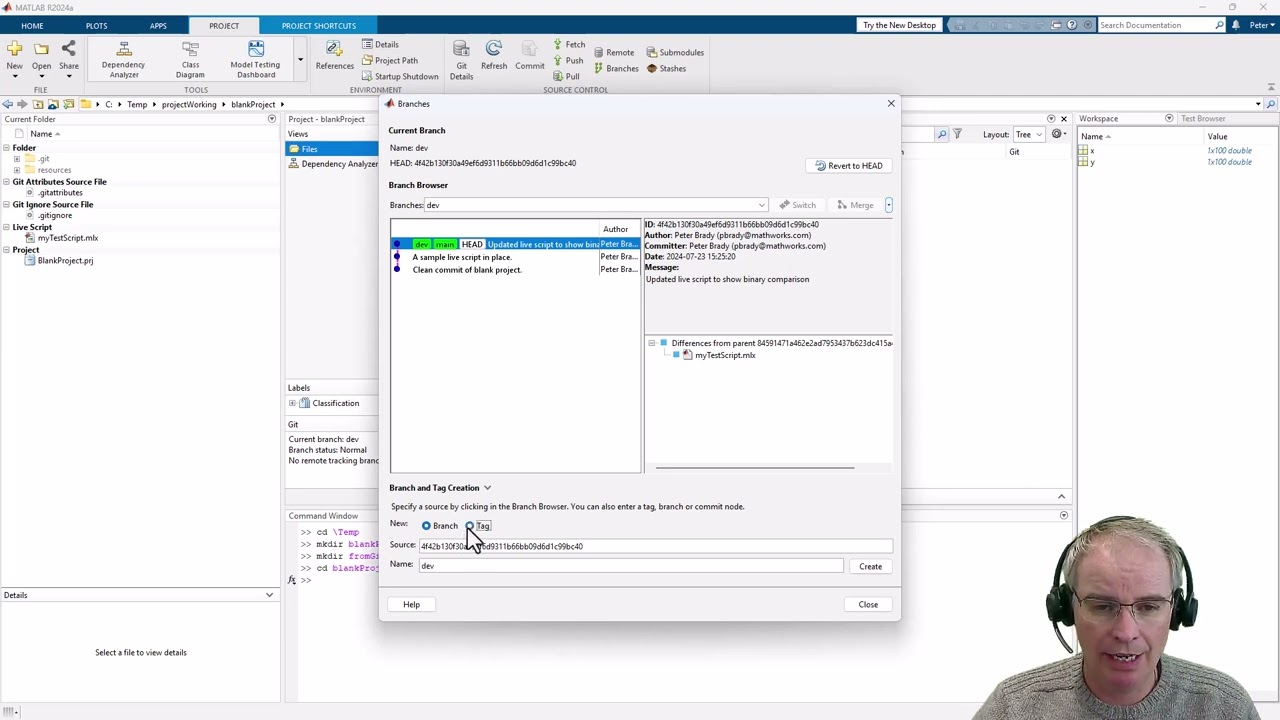Image resolution: width=1280 pixels, height=720 pixels.
Task: Select the Dependency Analyzer view in project
Action: tap(334, 164)
